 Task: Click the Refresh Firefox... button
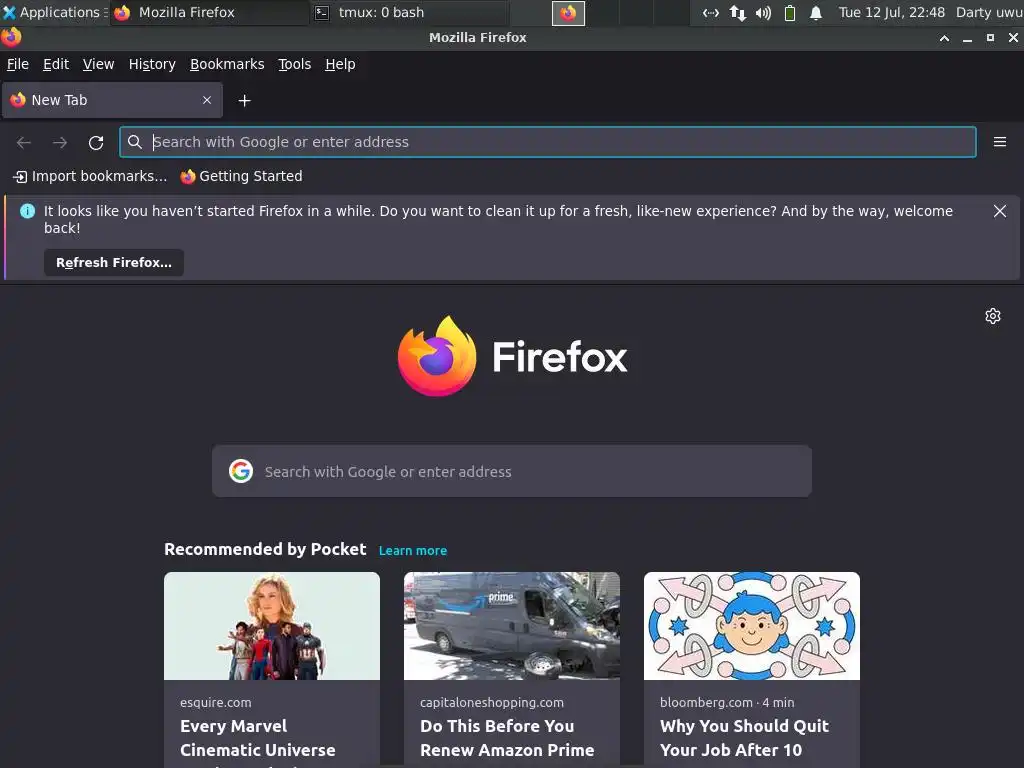pos(114,263)
